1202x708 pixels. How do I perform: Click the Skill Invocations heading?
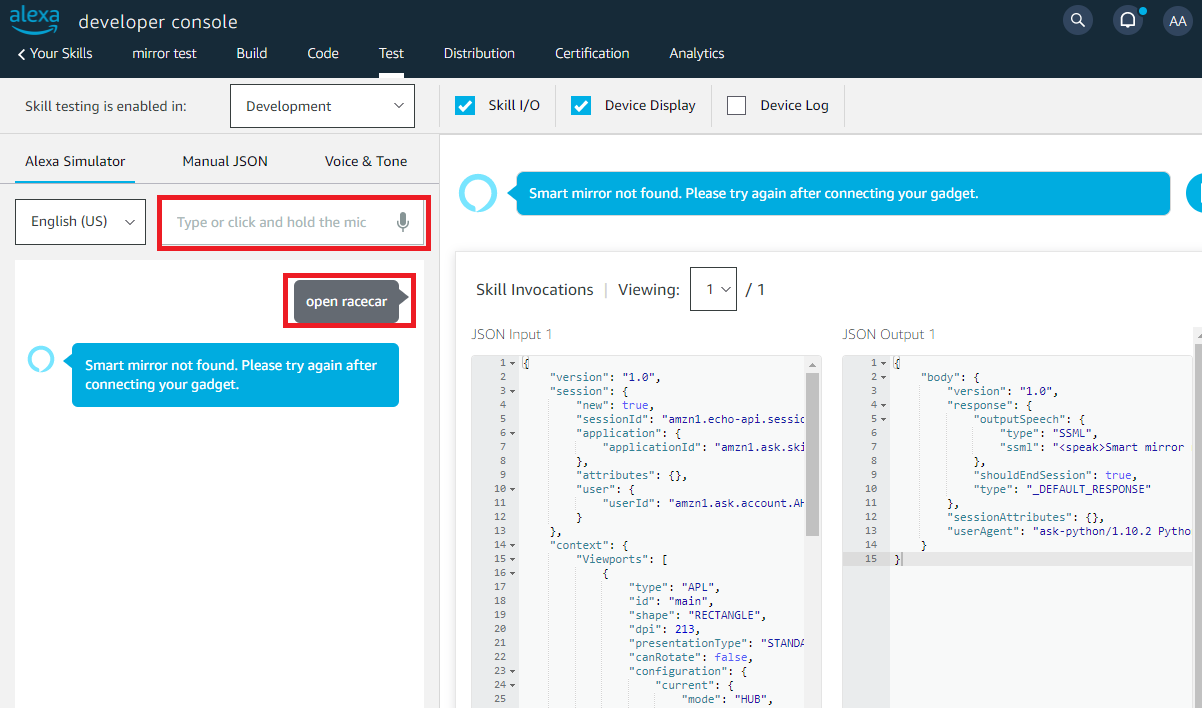(x=535, y=289)
